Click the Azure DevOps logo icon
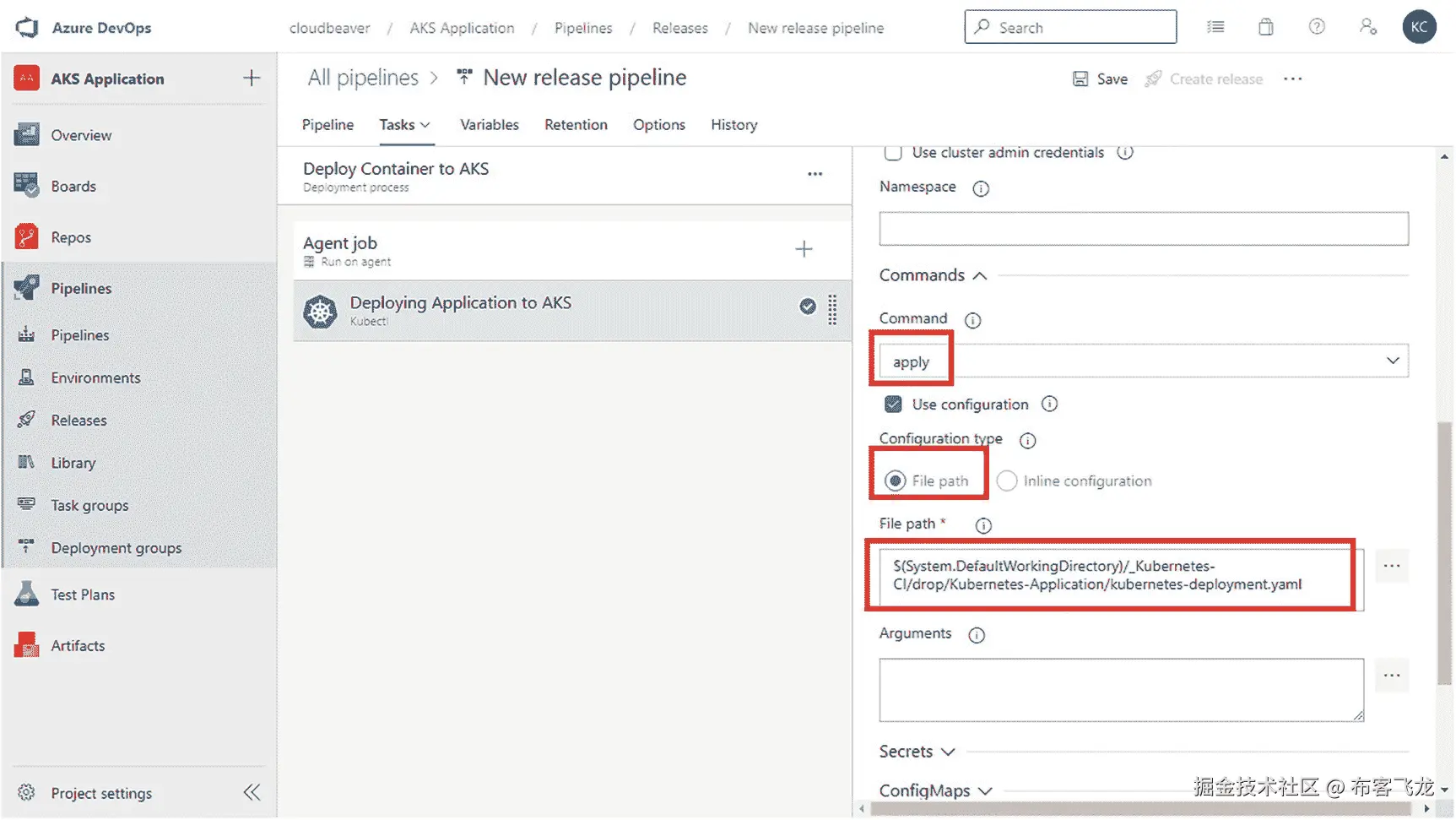The image size is (1456, 820). pyautogui.click(x=27, y=27)
